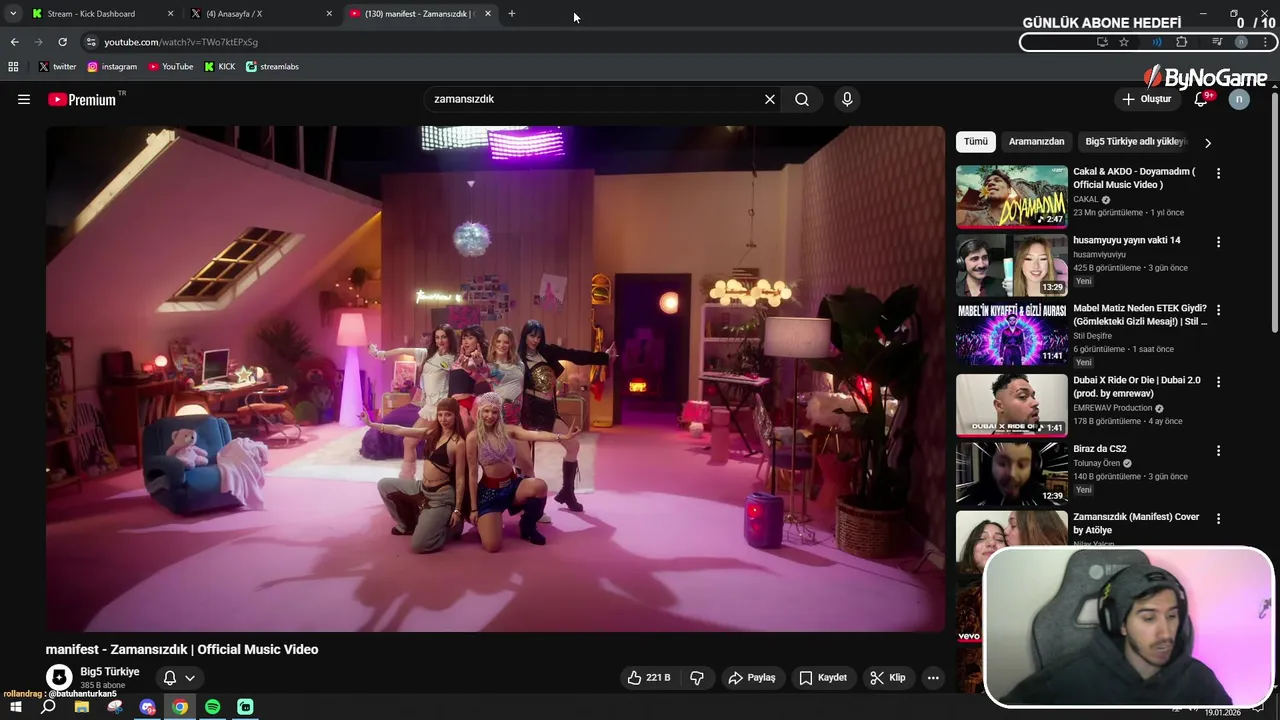1280x720 pixels.
Task: Open Dubai X Ride Or Die video title
Action: click(x=1137, y=387)
